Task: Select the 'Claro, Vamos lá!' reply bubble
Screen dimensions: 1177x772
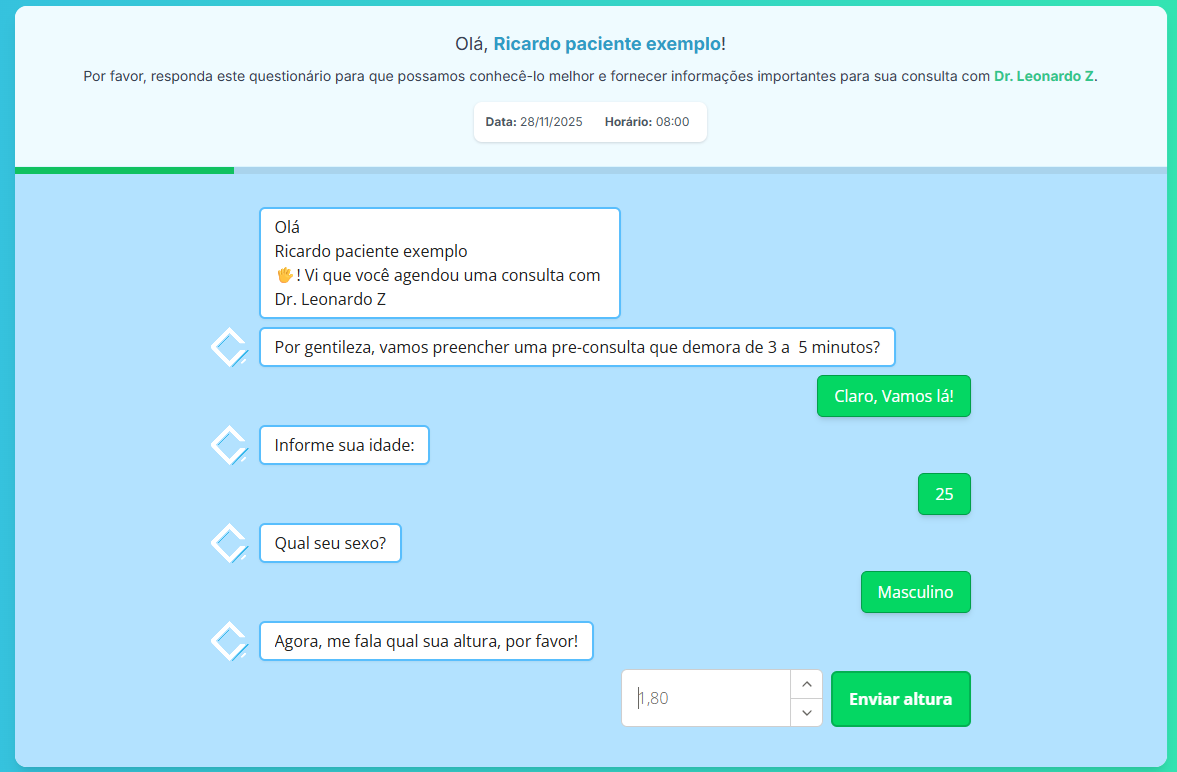Action: coord(893,396)
